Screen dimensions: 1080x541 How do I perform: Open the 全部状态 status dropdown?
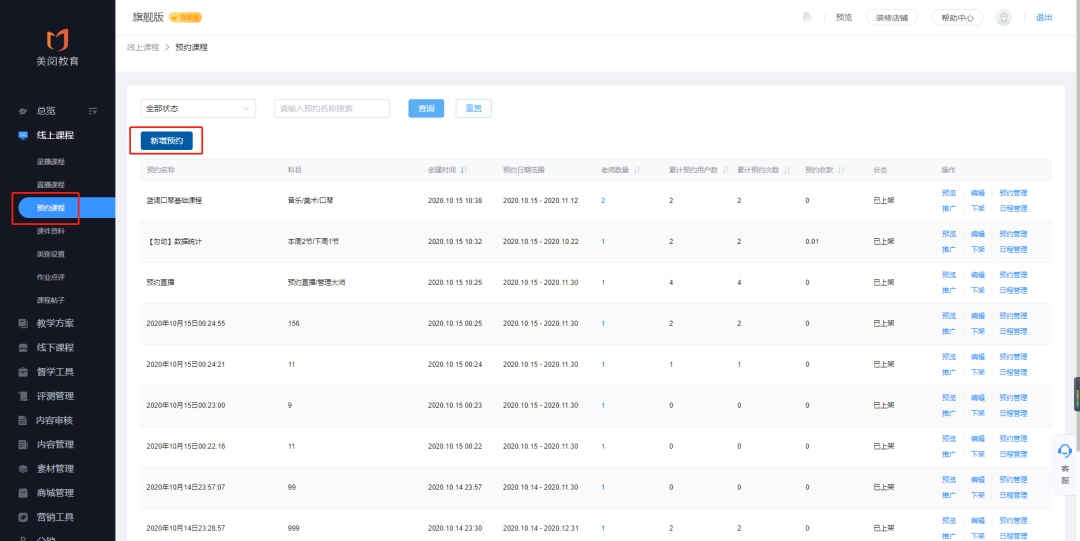(198, 108)
